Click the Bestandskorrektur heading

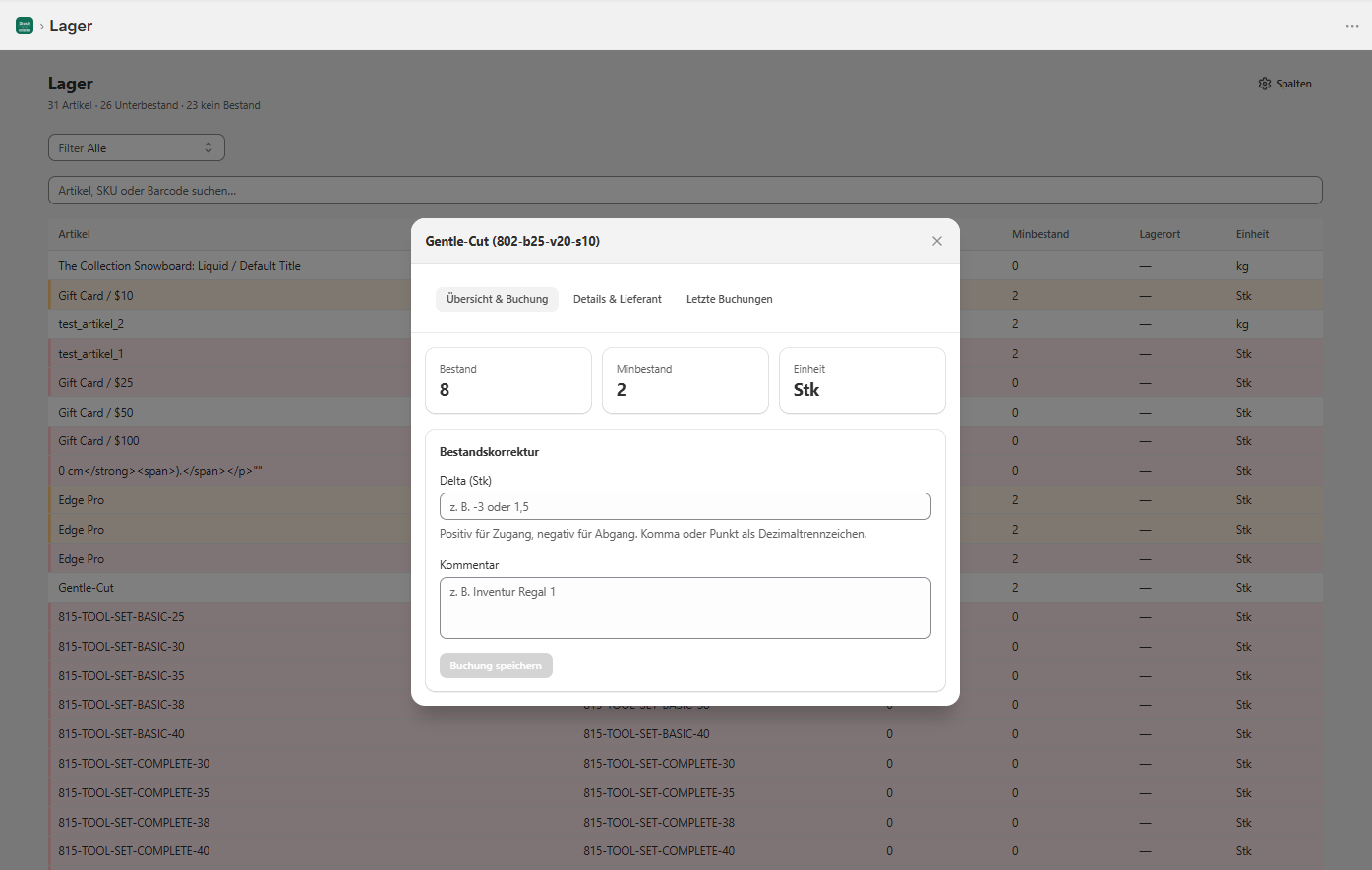coord(489,452)
